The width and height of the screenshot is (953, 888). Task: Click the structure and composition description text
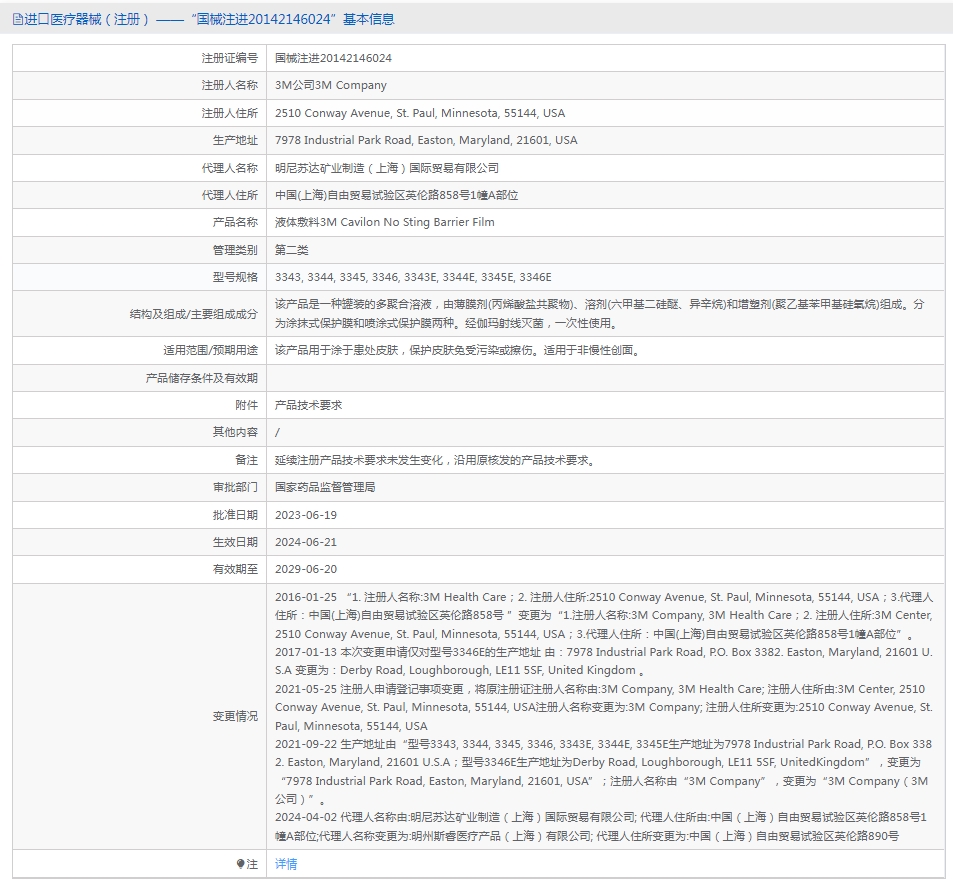coord(599,314)
